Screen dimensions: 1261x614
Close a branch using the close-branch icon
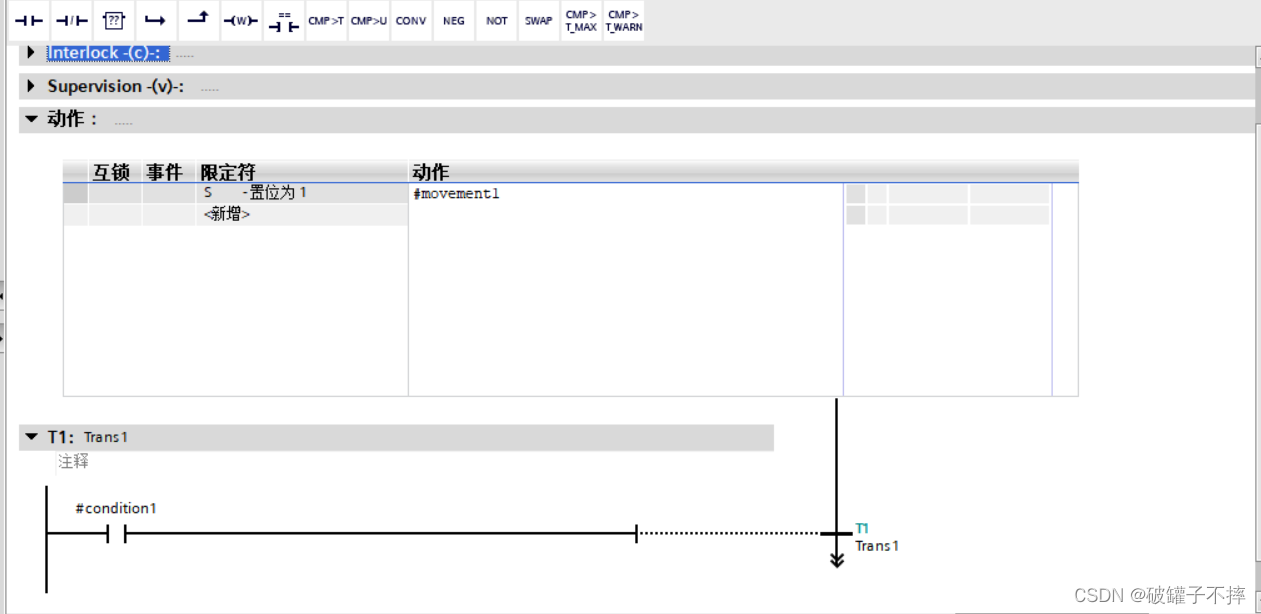197,20
